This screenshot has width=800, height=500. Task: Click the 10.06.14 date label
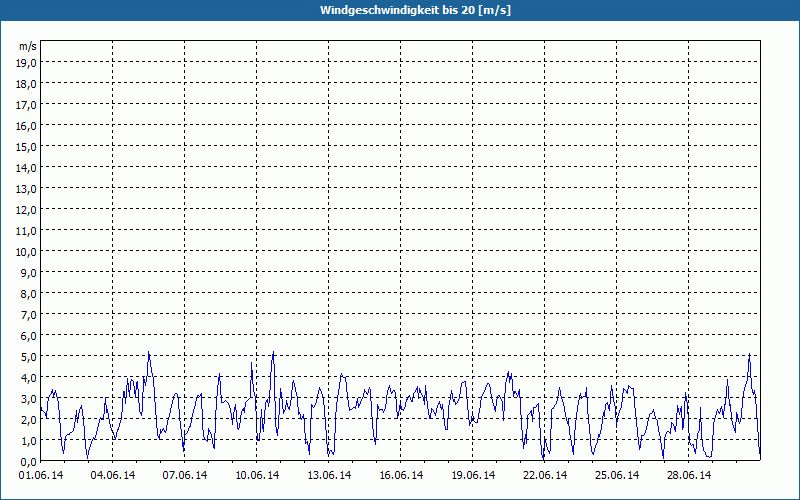[257, 475]
